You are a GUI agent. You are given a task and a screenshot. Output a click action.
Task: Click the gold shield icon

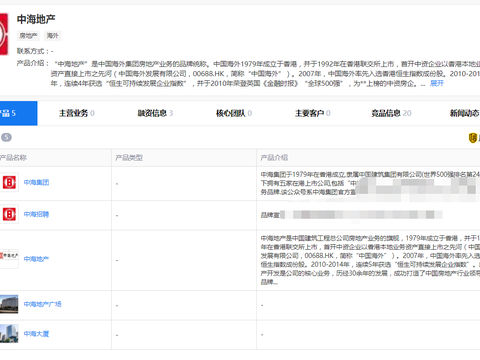coord(473,138)
